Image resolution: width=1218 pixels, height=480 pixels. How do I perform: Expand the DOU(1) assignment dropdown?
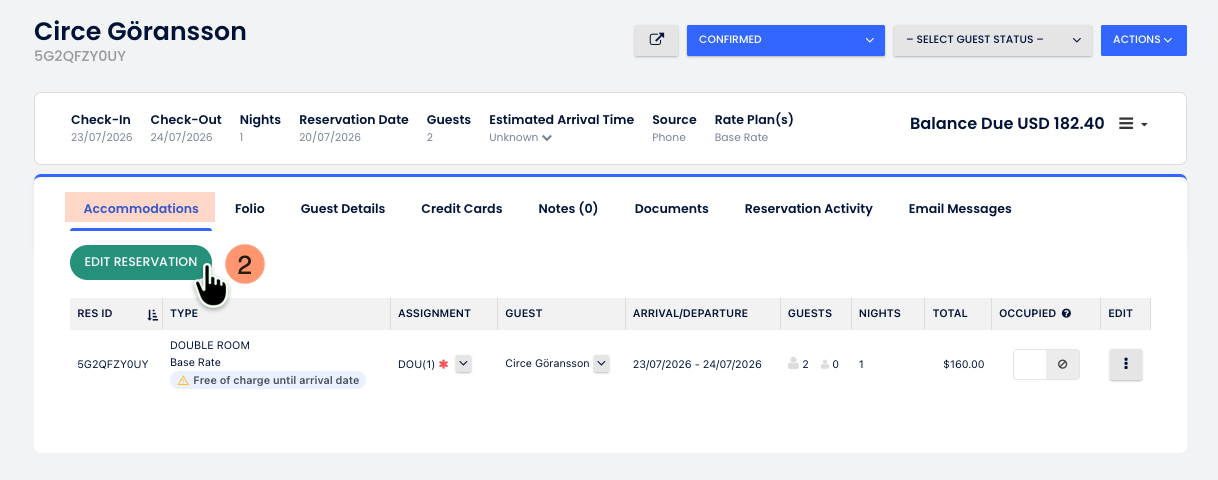coord(463,365)
